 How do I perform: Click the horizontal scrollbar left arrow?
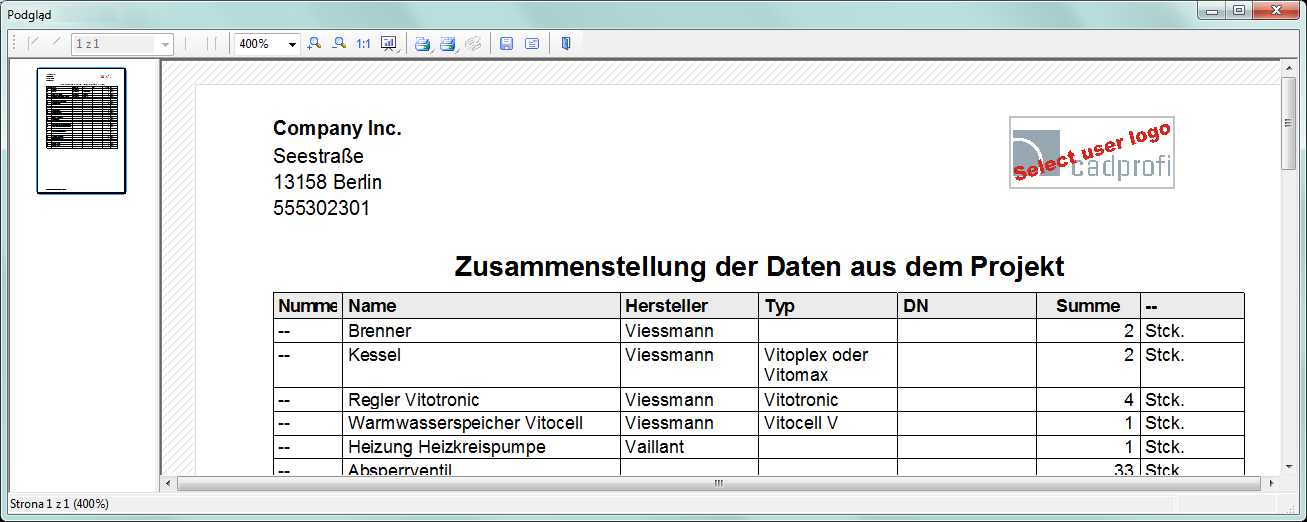coord(169,483)
